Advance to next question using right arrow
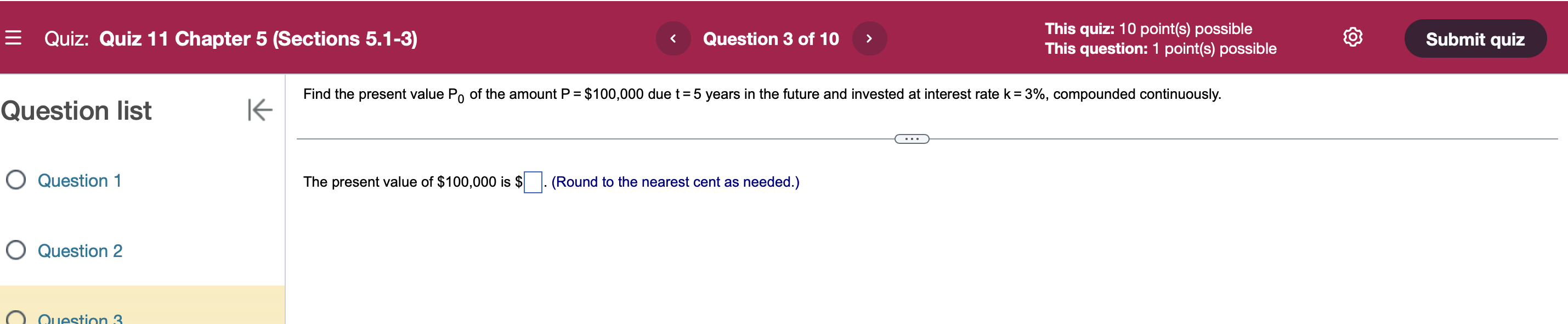Image resolution: width=1568 pixels, height=324 pixels. (x=869, y=38)
